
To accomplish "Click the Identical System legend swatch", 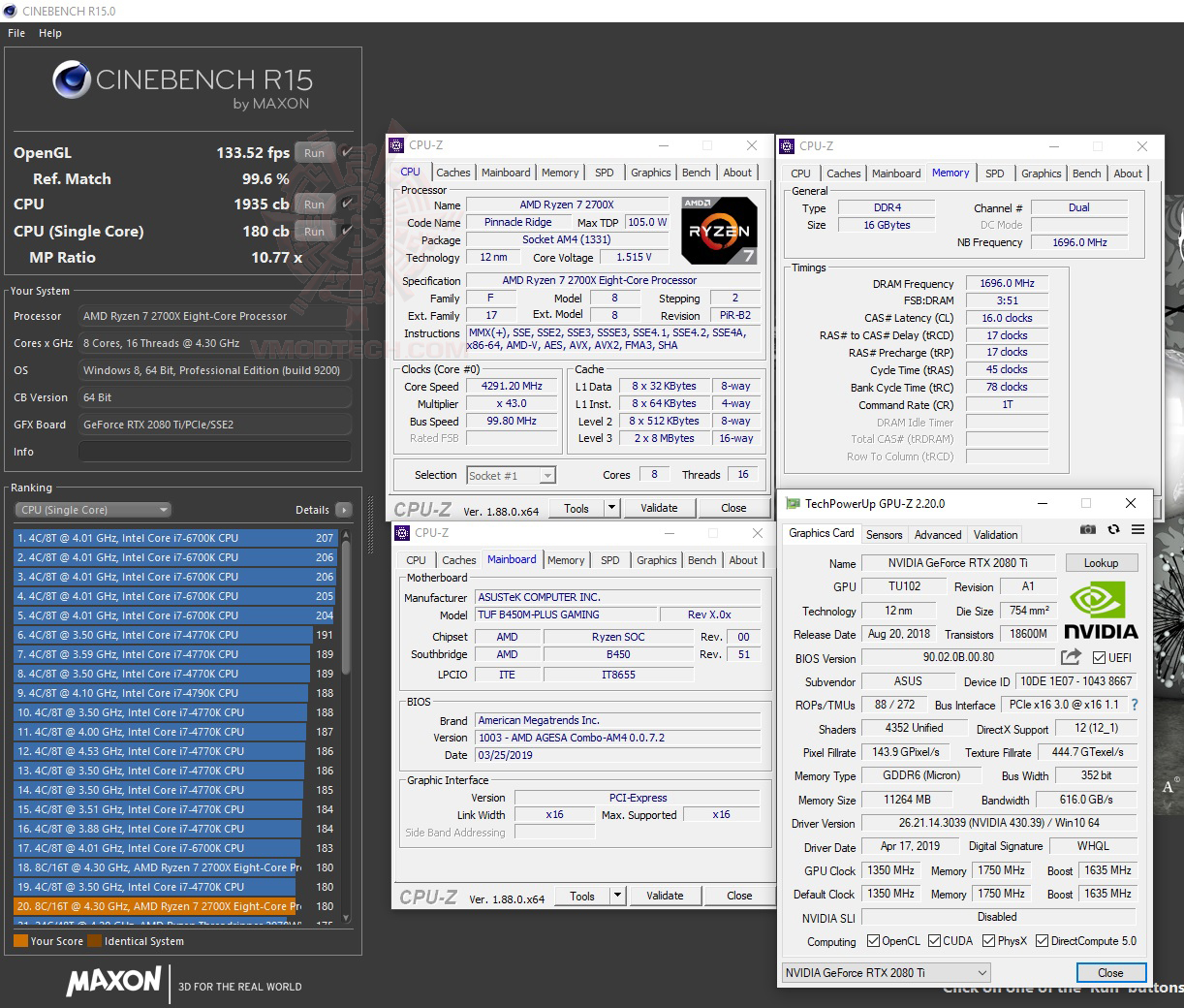I will click(94, 940).
